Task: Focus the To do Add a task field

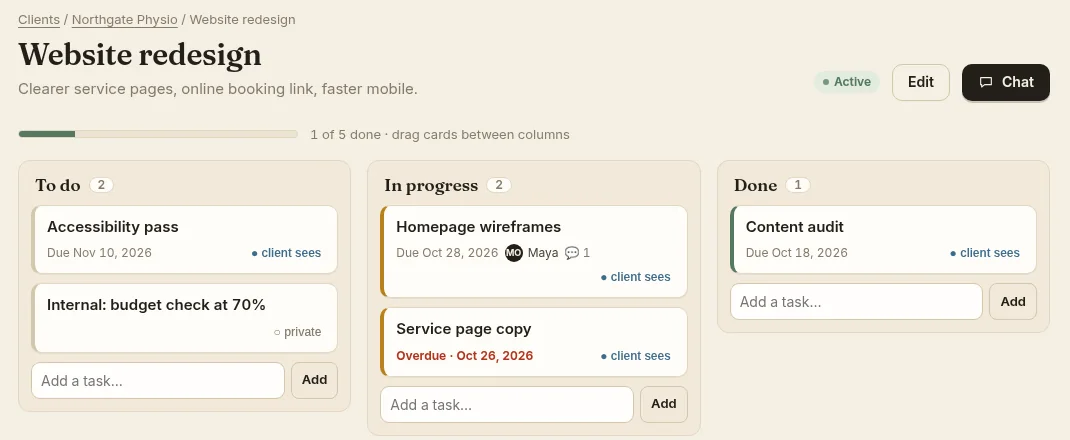Action: (158, 381)
